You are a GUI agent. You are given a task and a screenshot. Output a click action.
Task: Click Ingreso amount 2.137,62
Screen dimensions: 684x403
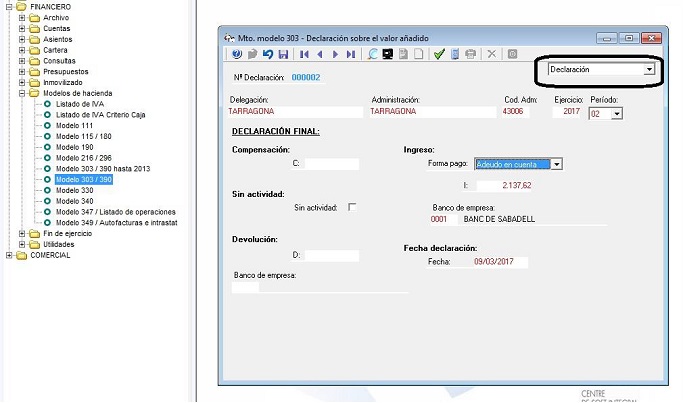[504, 186]
